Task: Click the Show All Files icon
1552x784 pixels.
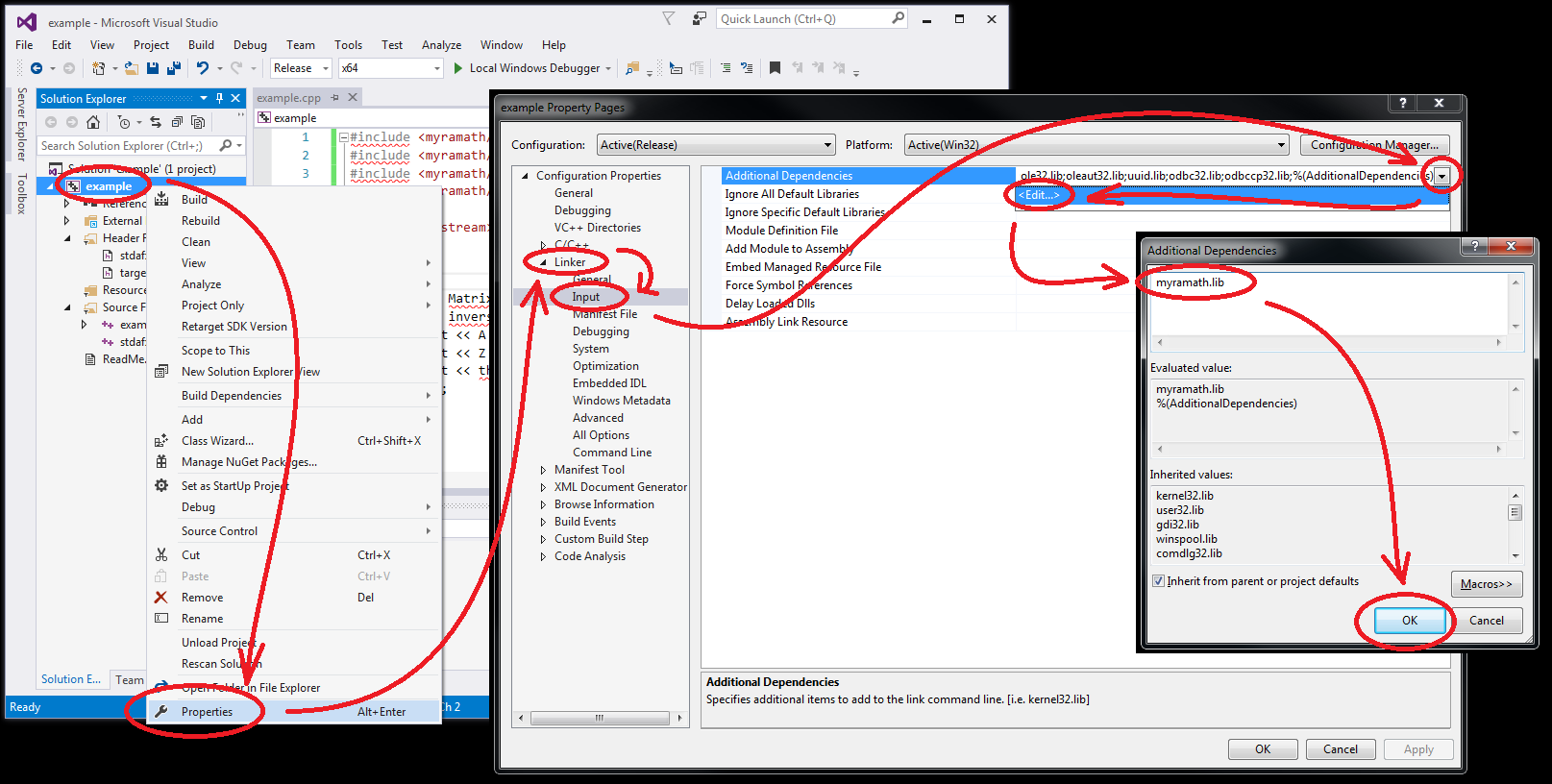Action: point(198,122)
